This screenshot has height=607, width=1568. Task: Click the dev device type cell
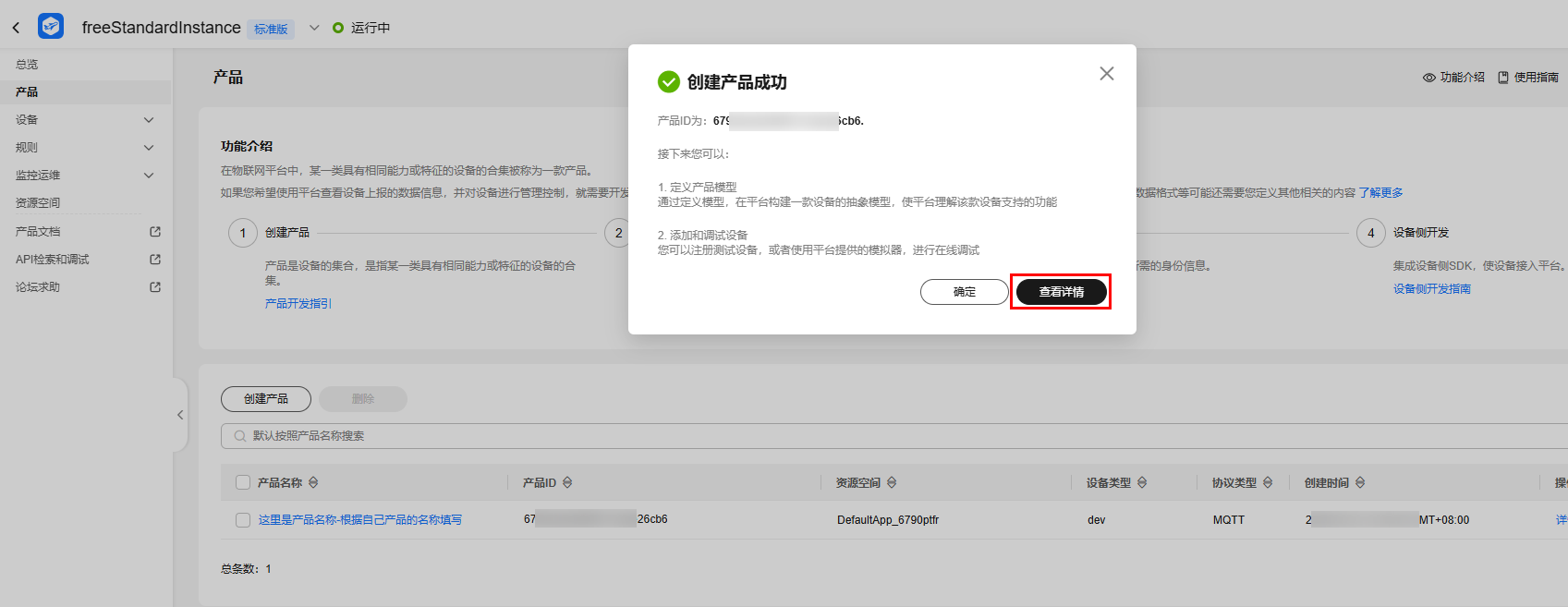[1097, 520]
